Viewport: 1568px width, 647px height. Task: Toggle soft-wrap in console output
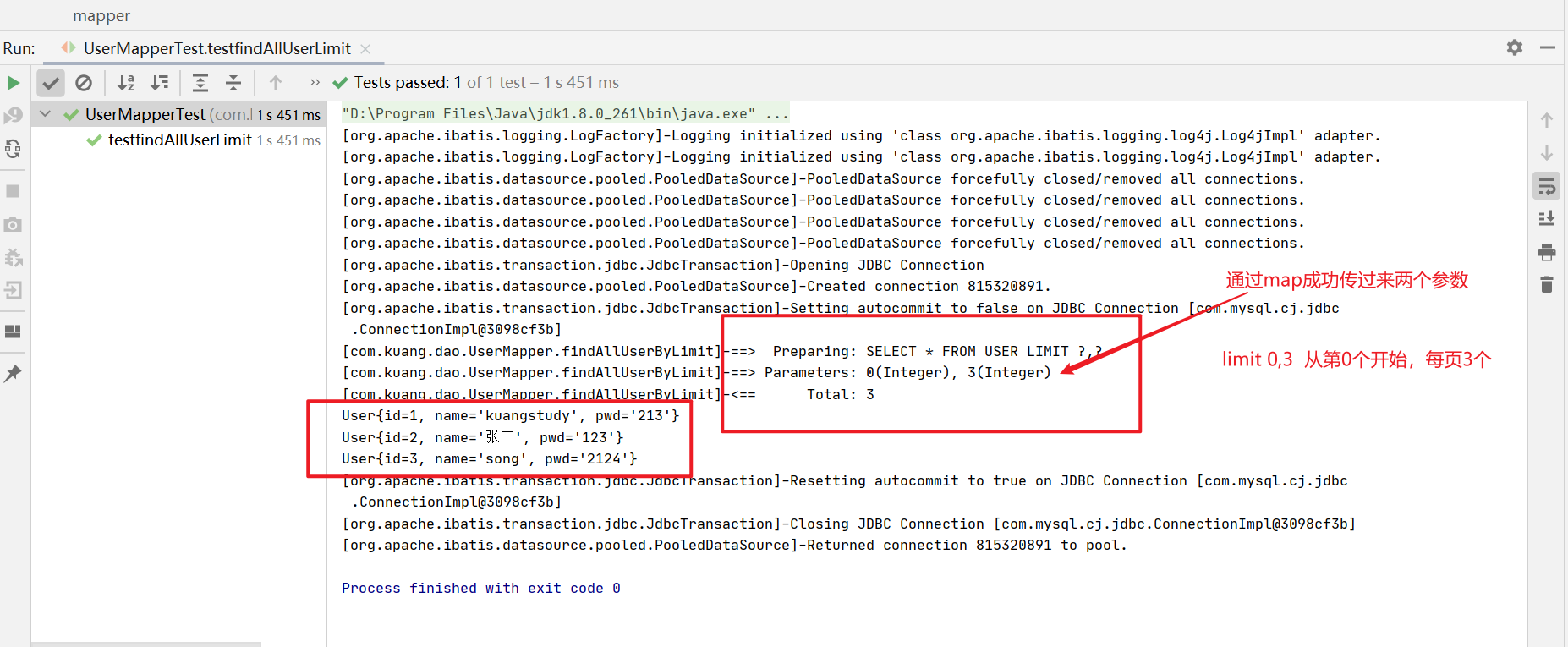point(1547,186)
